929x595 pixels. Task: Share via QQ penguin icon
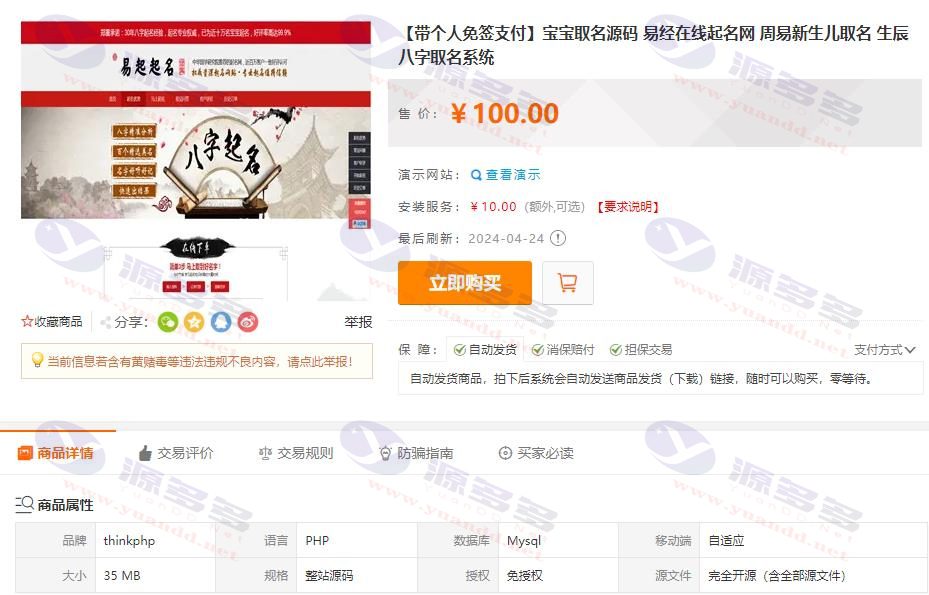(x=221, y=322)
